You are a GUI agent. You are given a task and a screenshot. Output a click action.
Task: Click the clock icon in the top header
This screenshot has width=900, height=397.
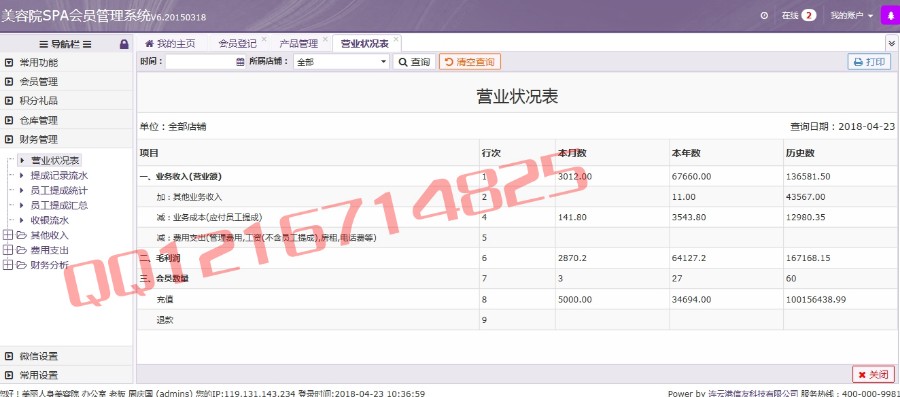coord(764,15)
